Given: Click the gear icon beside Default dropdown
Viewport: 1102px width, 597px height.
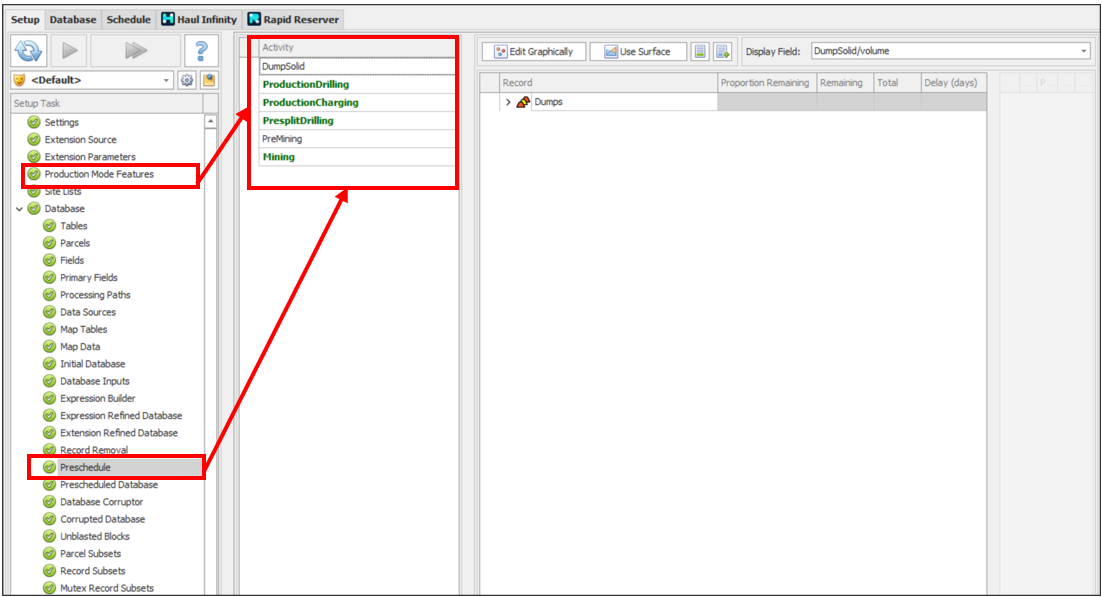Looking at the screenshot, I should point(187,80).
